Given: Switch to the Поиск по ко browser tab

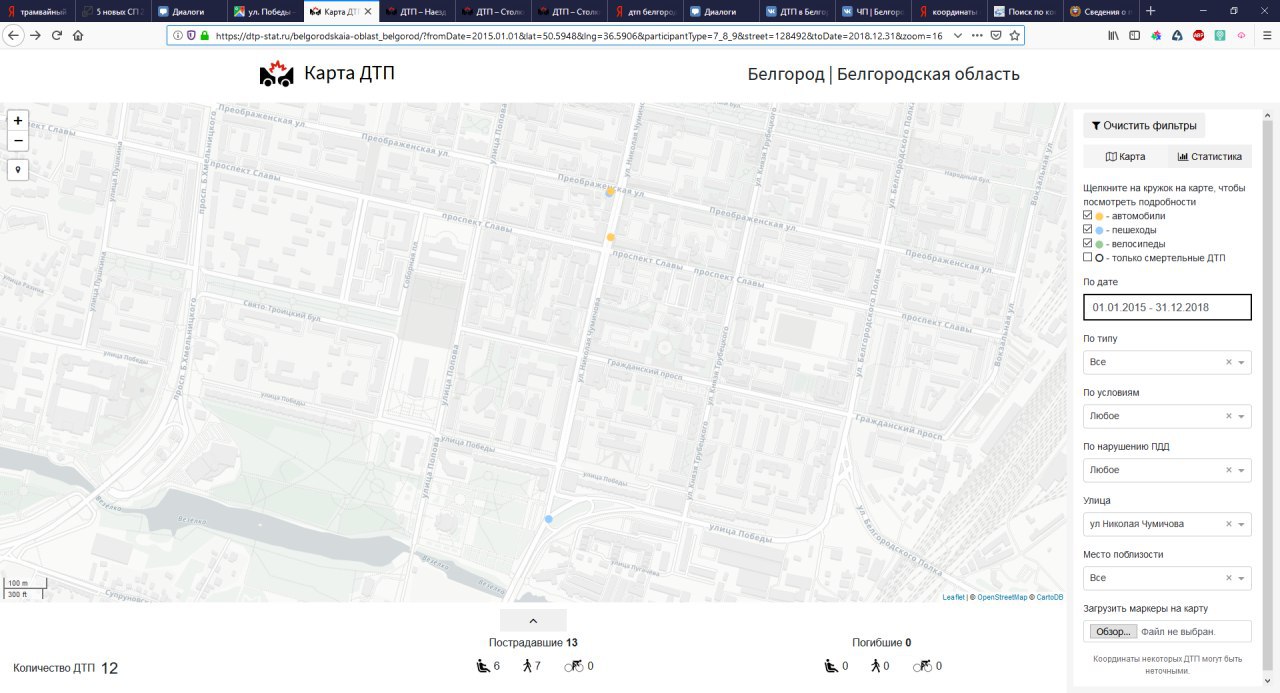Looking at the screenshot, I should pos(1026,11).
